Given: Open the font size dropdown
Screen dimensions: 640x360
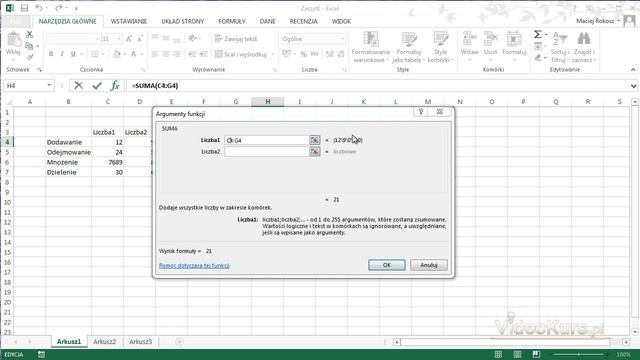Looking at the screenshot, I should pyautogui.click(x=119, y=39).
